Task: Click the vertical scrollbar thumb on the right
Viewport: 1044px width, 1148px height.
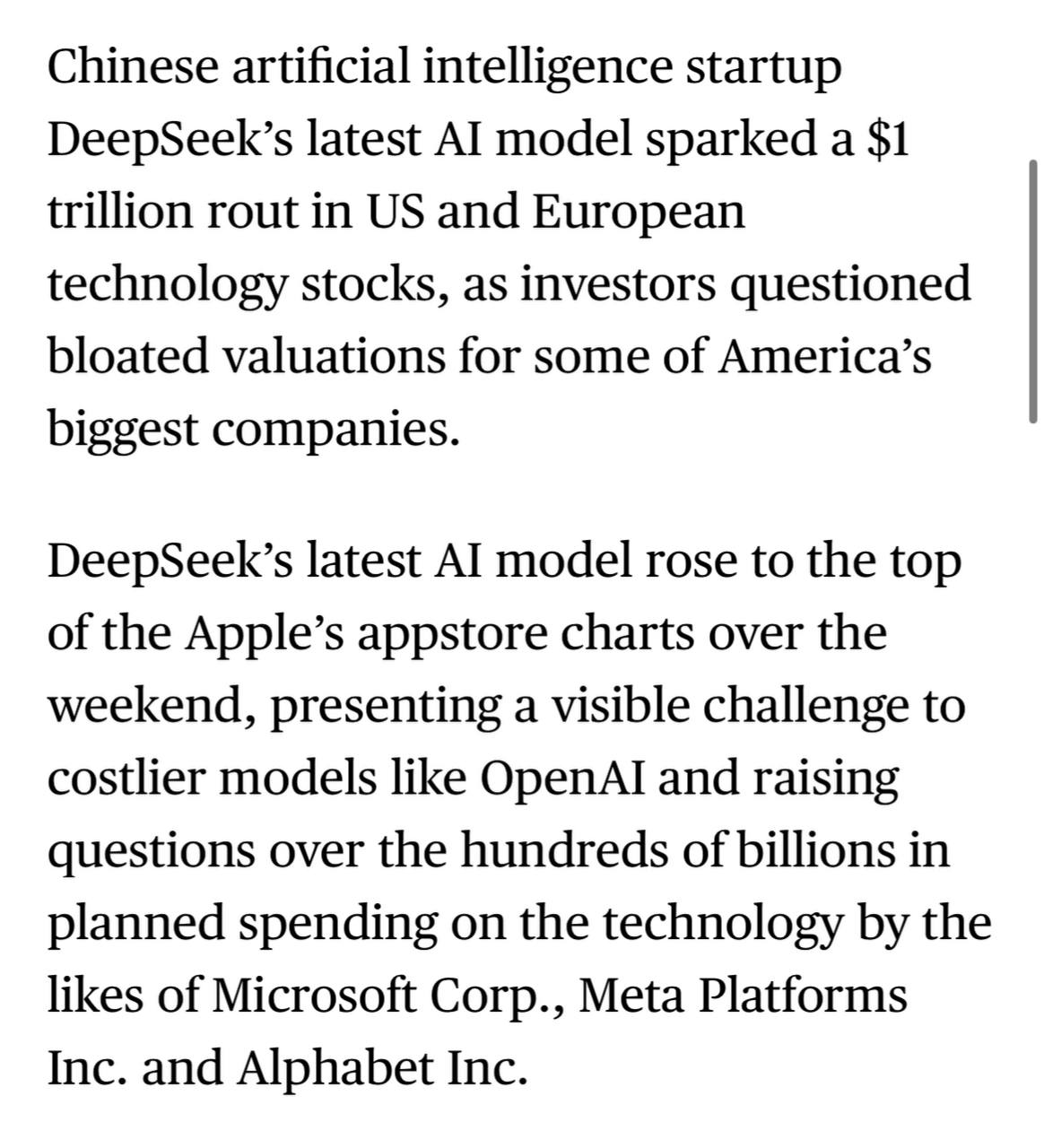Action: pyautogui.click(x=1033, y=291)
